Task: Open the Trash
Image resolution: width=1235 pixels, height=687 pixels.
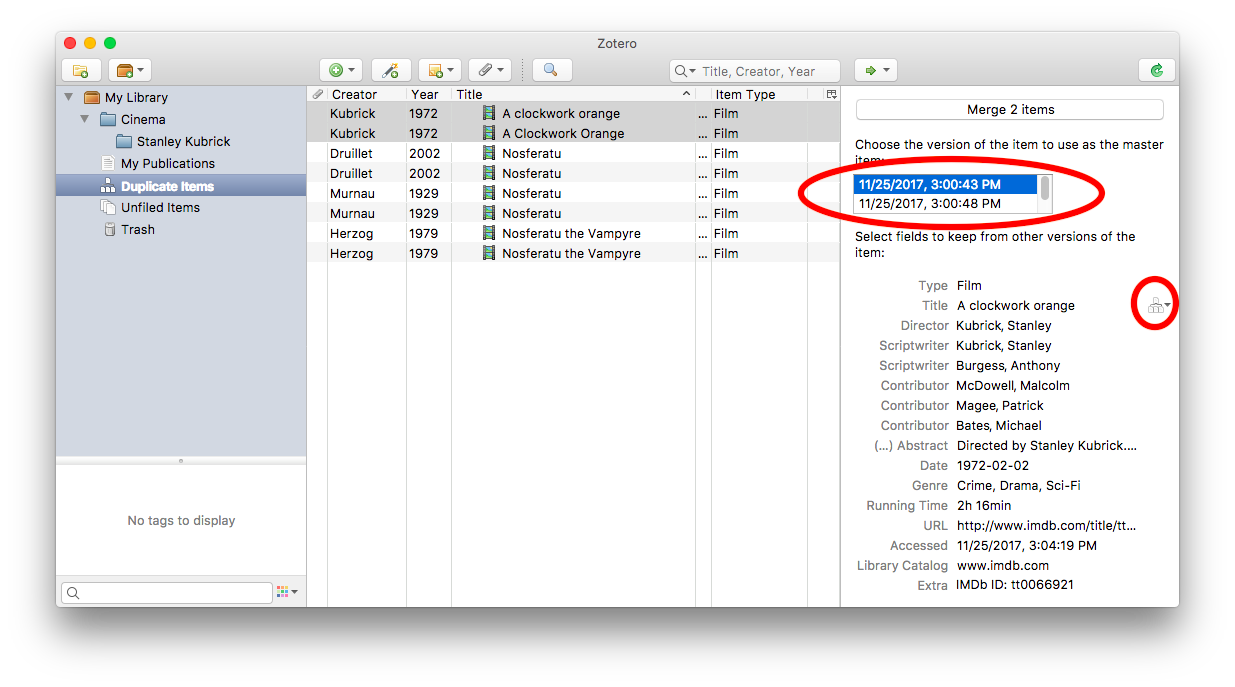Action: point(138,229)
